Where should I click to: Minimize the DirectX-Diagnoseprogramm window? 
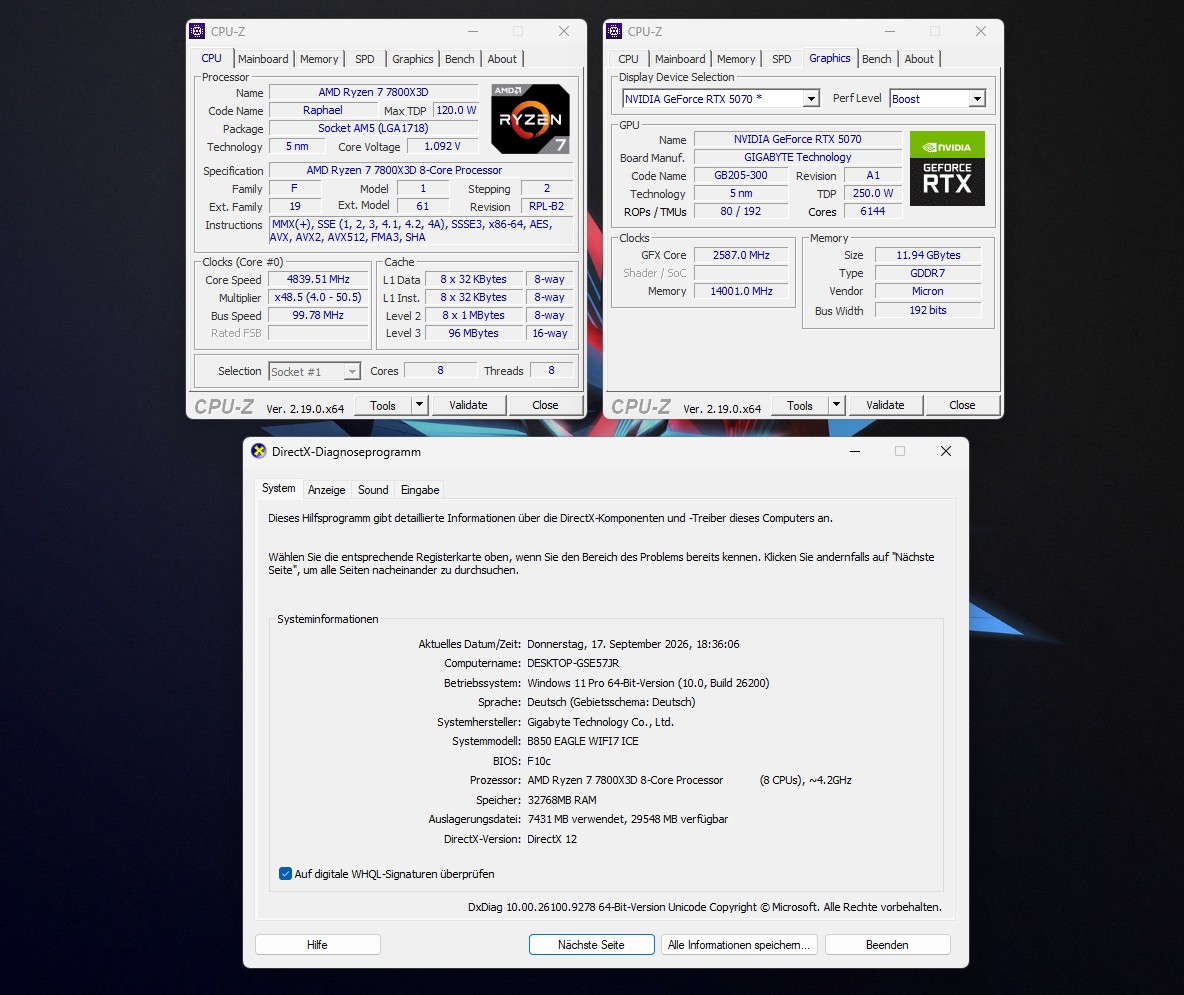pos(855,451)
